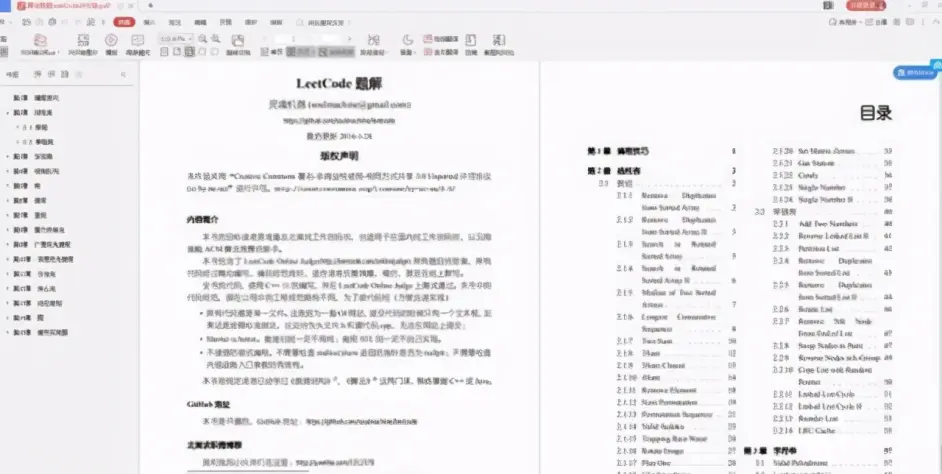Open the Weibo link at the page bottom
This screenshot has height=474, width=942.
click(335, 462)
